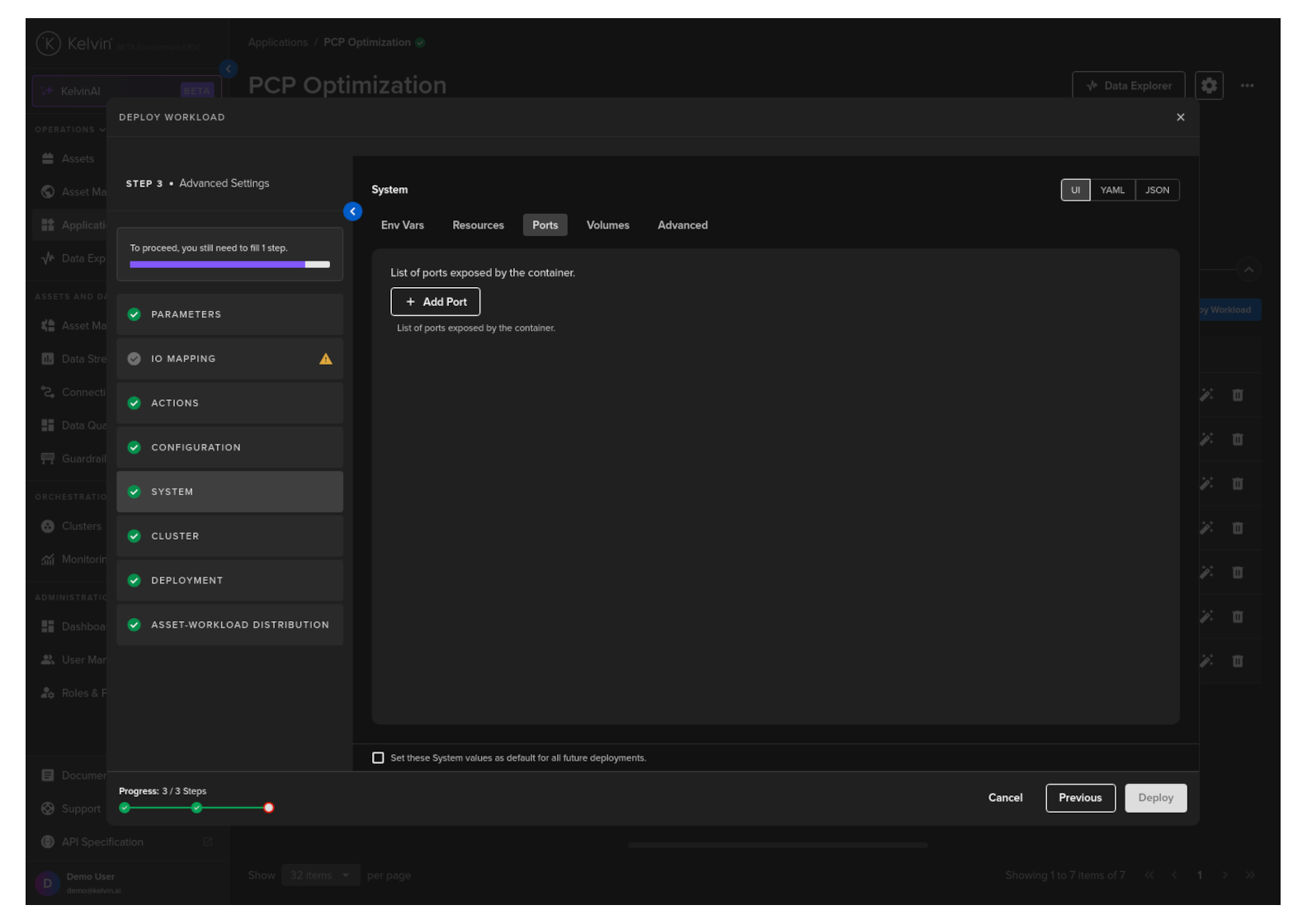Image resolution: width=1307 pixels, height=924 pixels.
Task: Open the Env Vars tab
Action: pyautogui.click(x=402, y=225)
